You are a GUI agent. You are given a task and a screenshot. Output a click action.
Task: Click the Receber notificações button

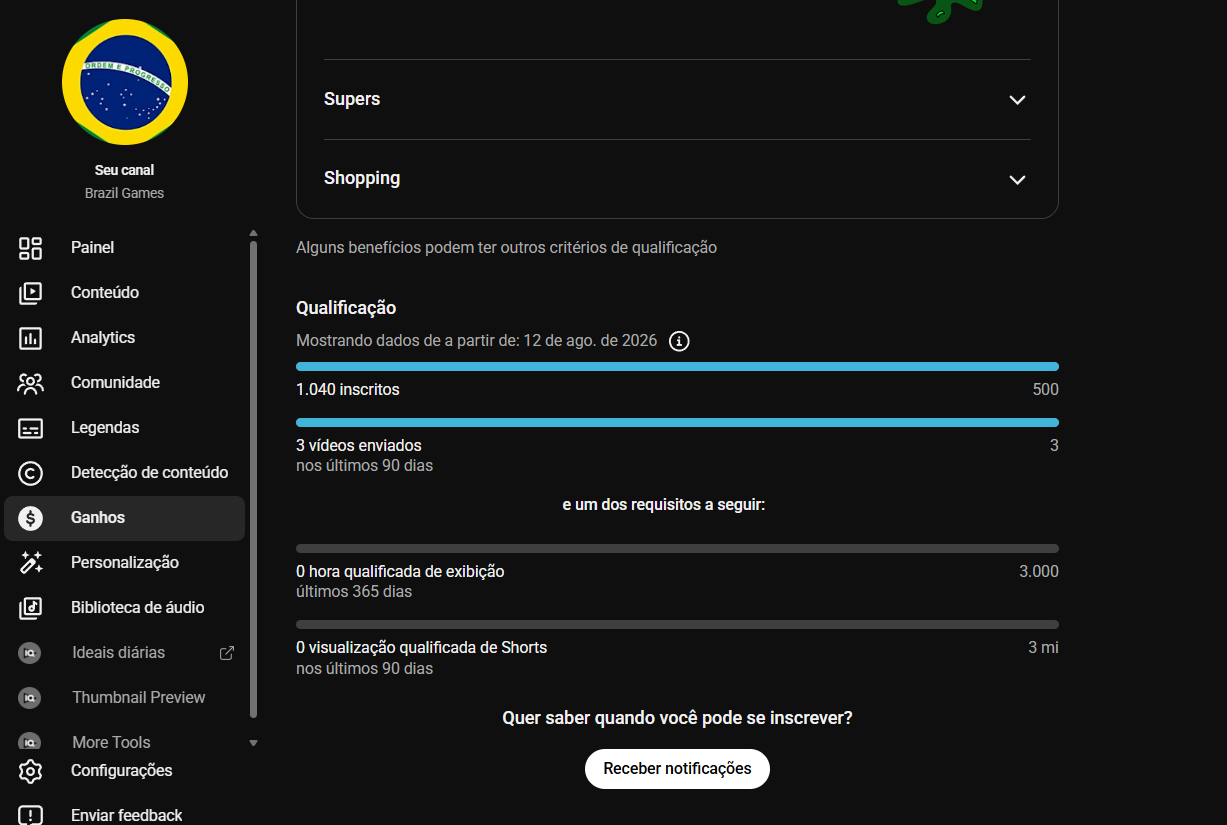pyautogui.click(x=677, y=769)
